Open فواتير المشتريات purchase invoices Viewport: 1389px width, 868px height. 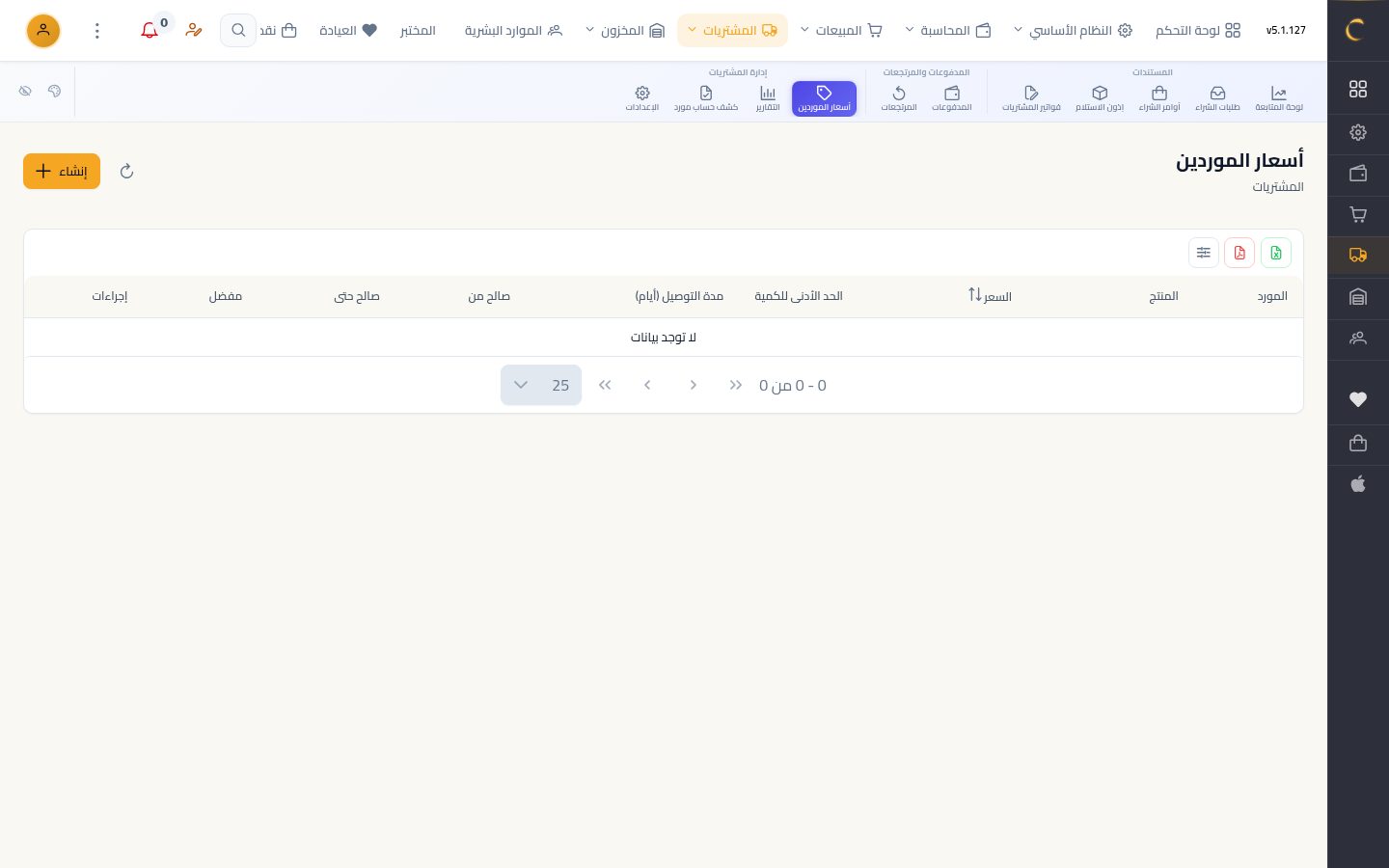(1031, 98)
